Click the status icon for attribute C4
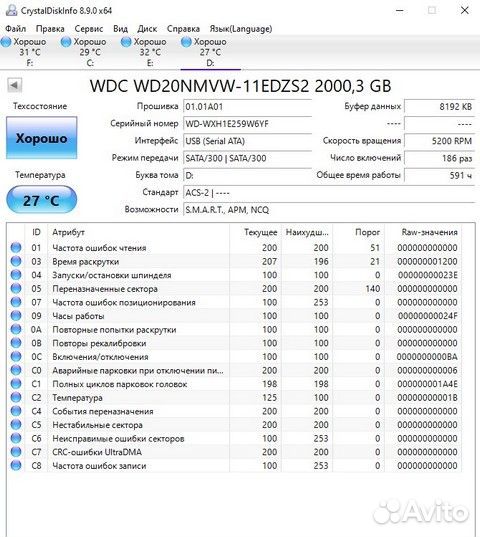 coord(16,411)
